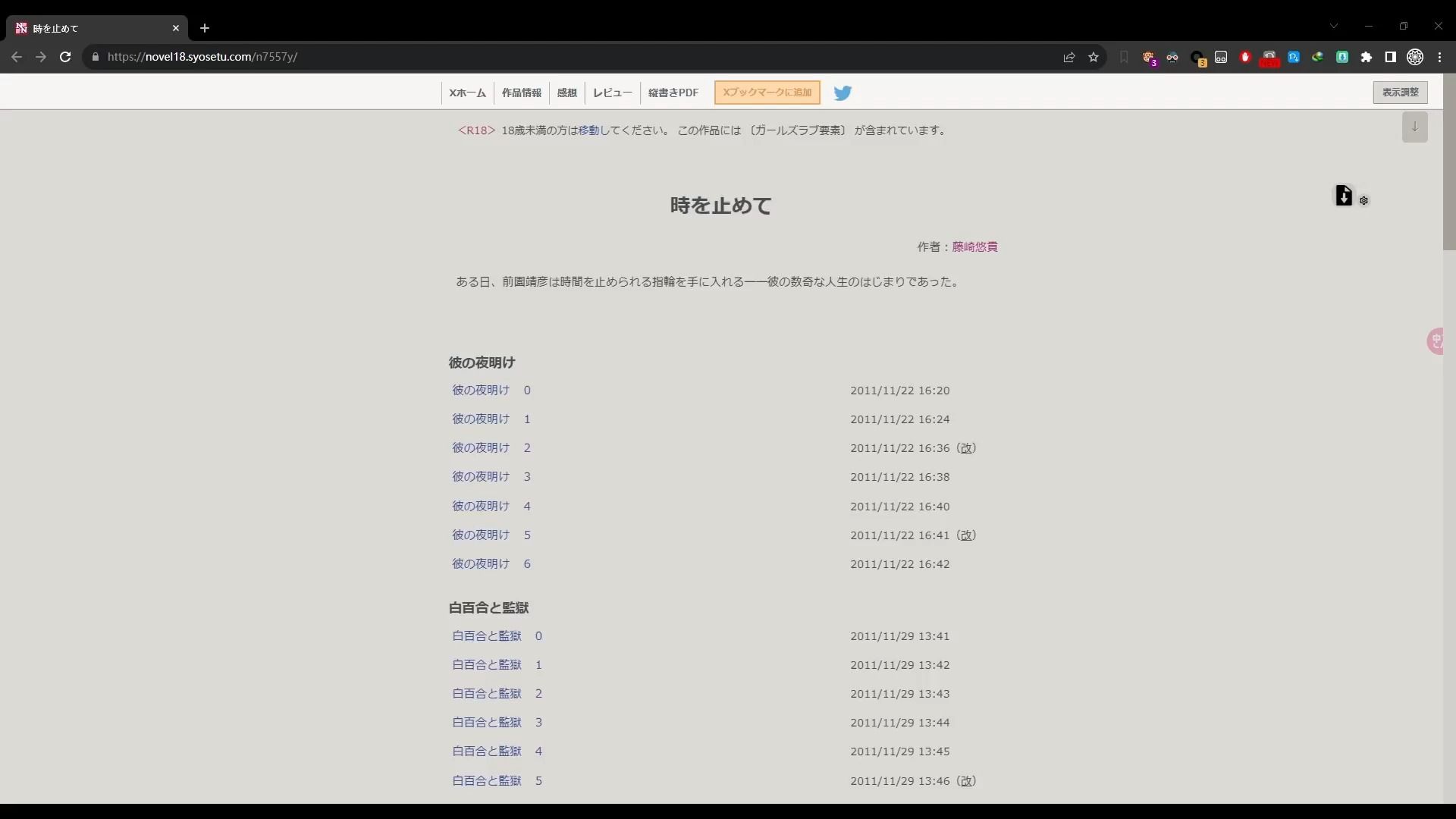1456x819 pixels.
Task: Open chapter 白百合と監獄 3
Action: coord(497,723)
